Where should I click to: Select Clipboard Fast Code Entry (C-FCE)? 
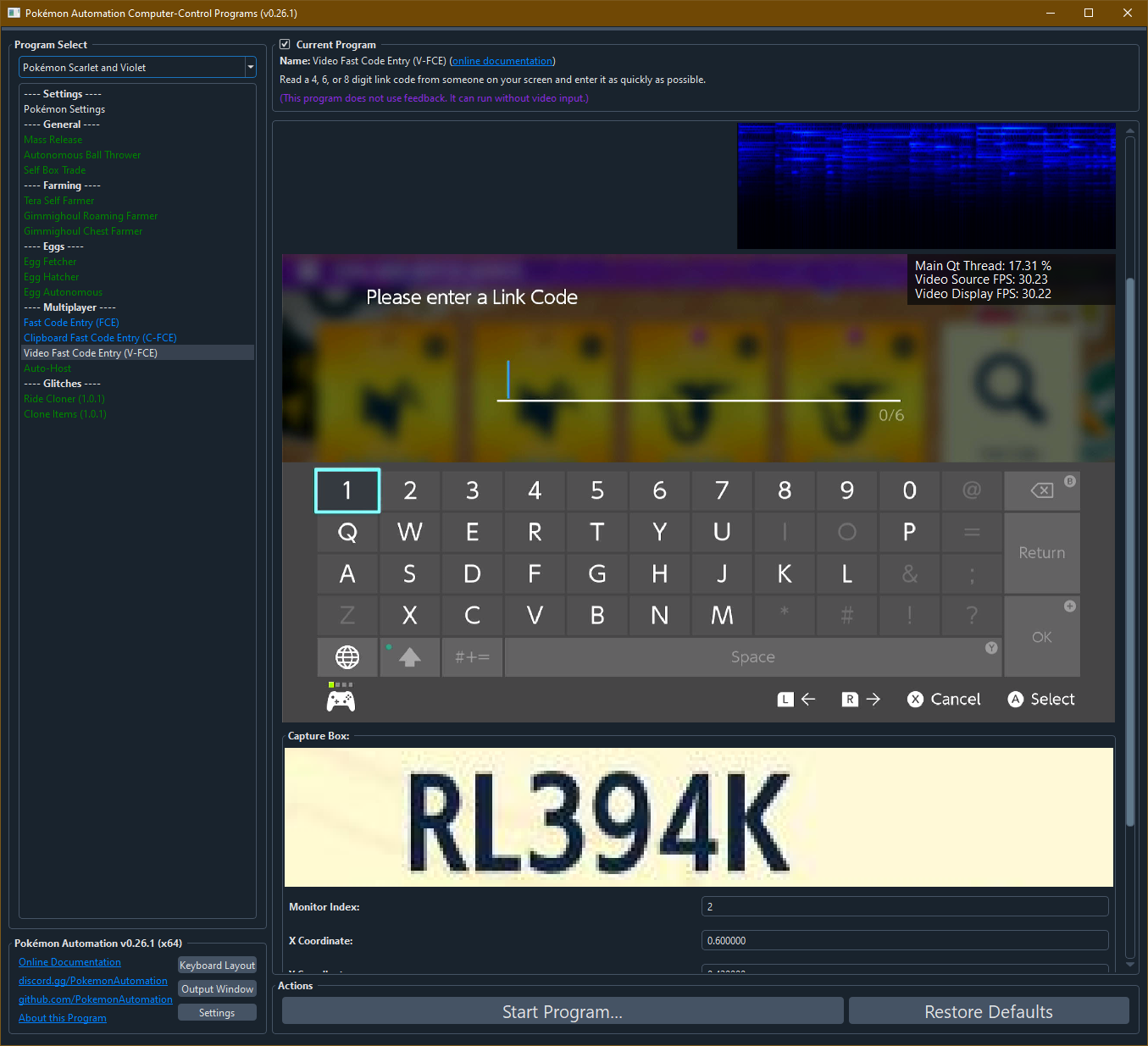[x=100, y=338]
